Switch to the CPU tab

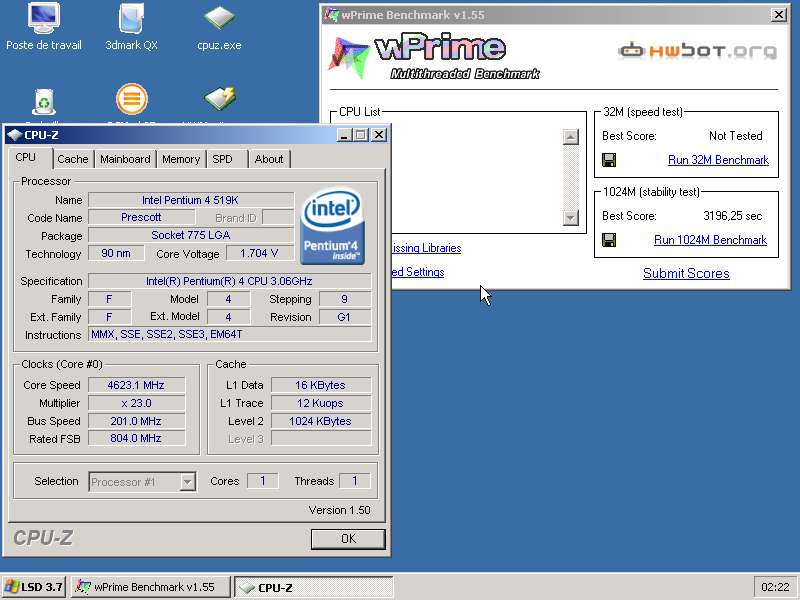26,158
